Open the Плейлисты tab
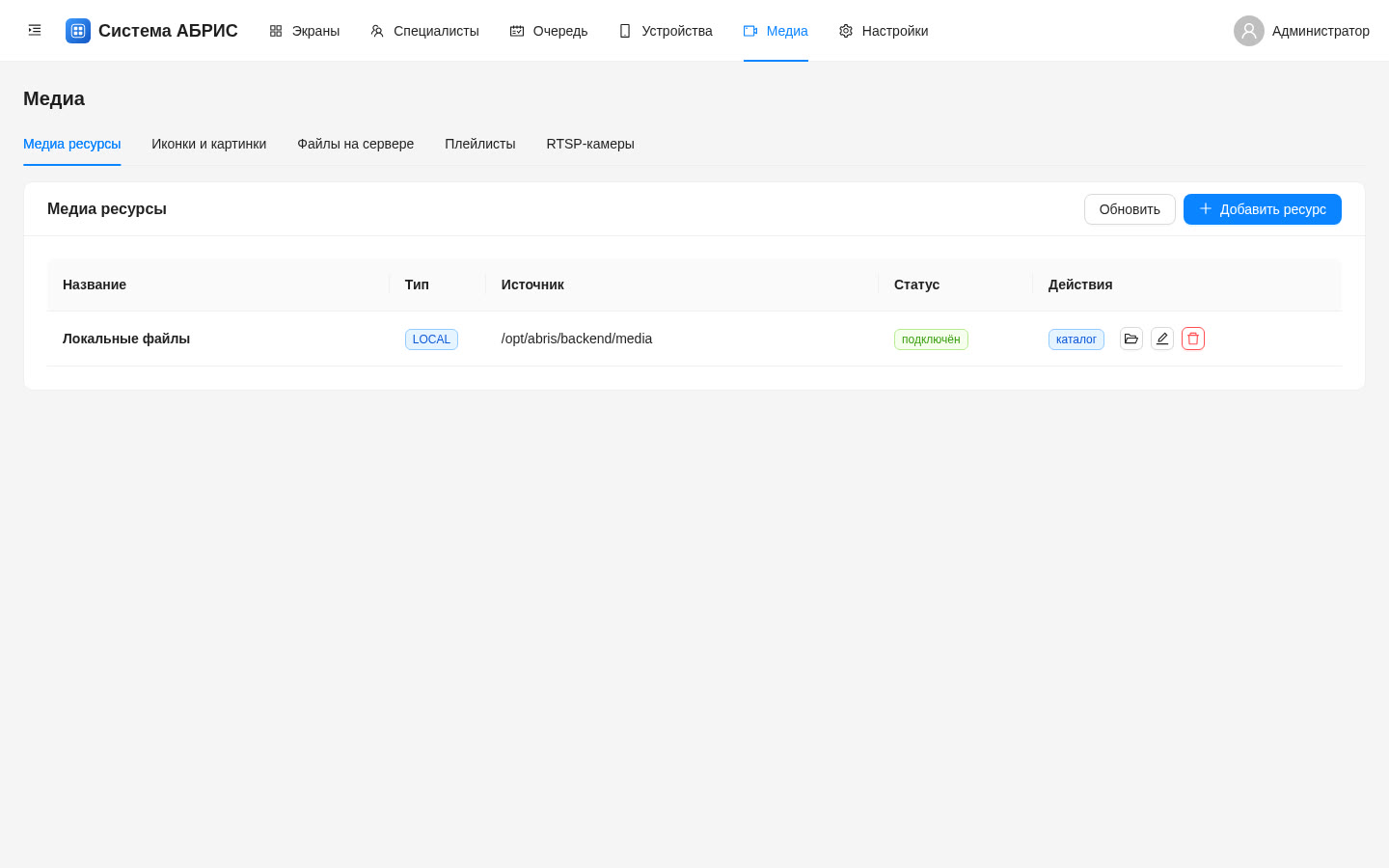The image size is (1389, 868). pyautogui.click(x=480, y=144)
